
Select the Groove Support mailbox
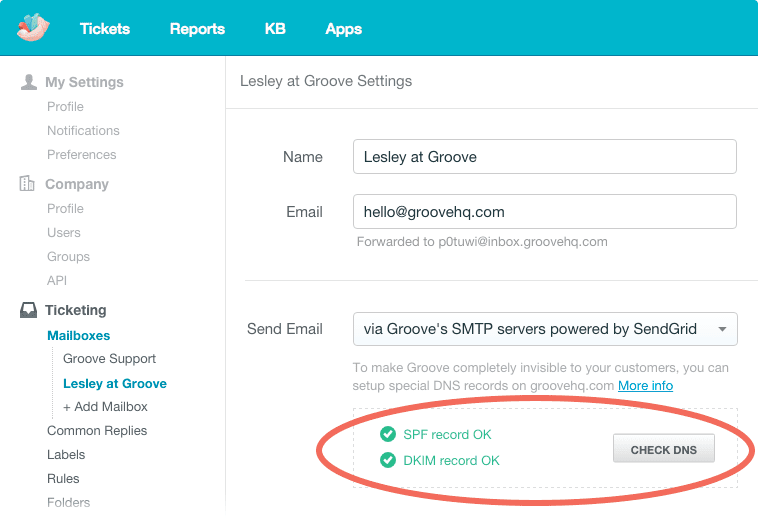pos(109,359)
